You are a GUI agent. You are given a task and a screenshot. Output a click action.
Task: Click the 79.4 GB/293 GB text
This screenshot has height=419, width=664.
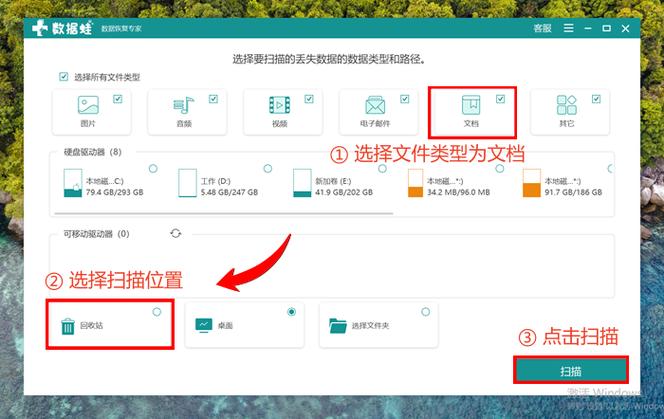[x=114, y=192]
